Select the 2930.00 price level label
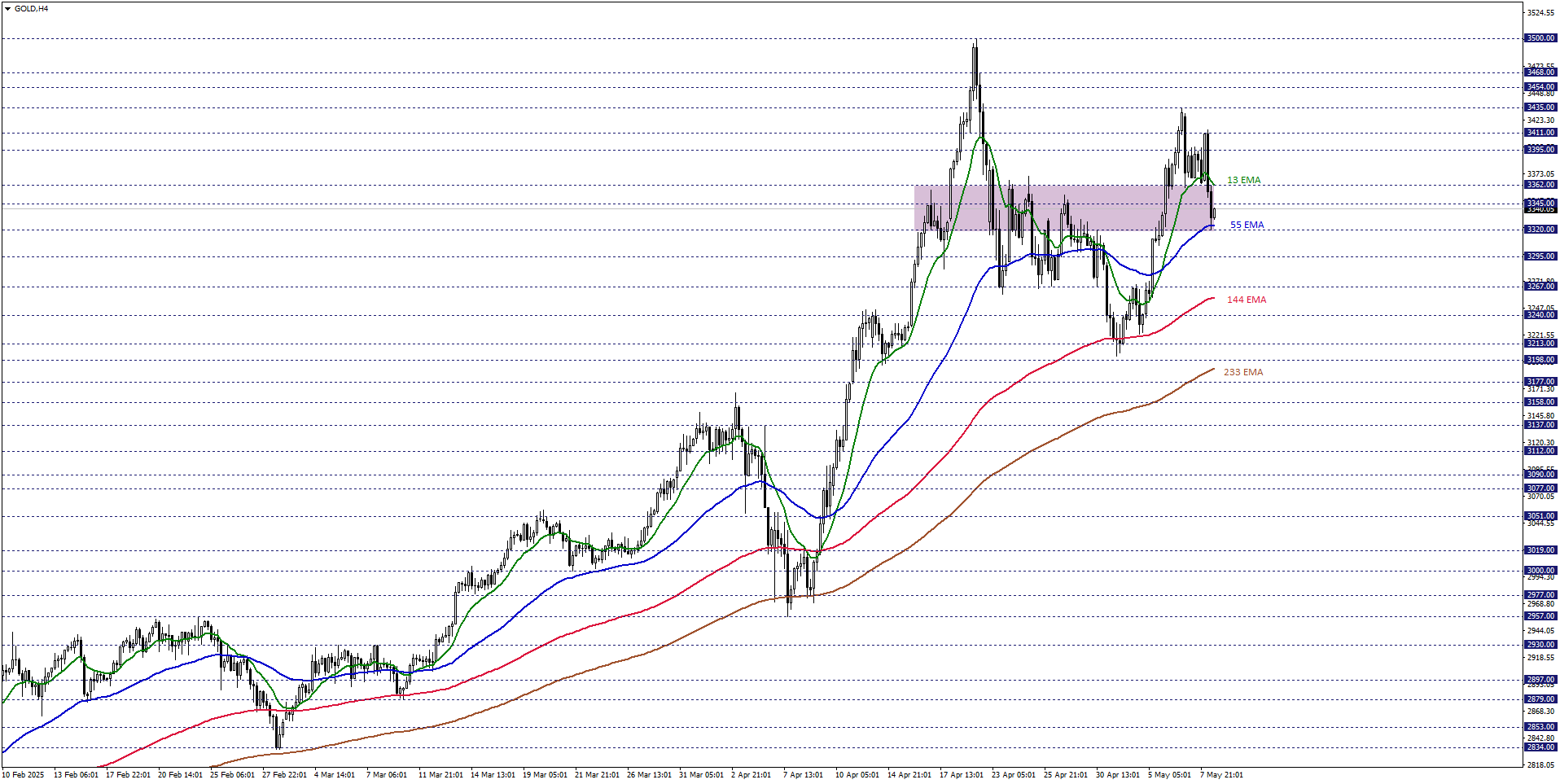The width and height of the screenshot is (1560, 784). (x=1540, y=645)
